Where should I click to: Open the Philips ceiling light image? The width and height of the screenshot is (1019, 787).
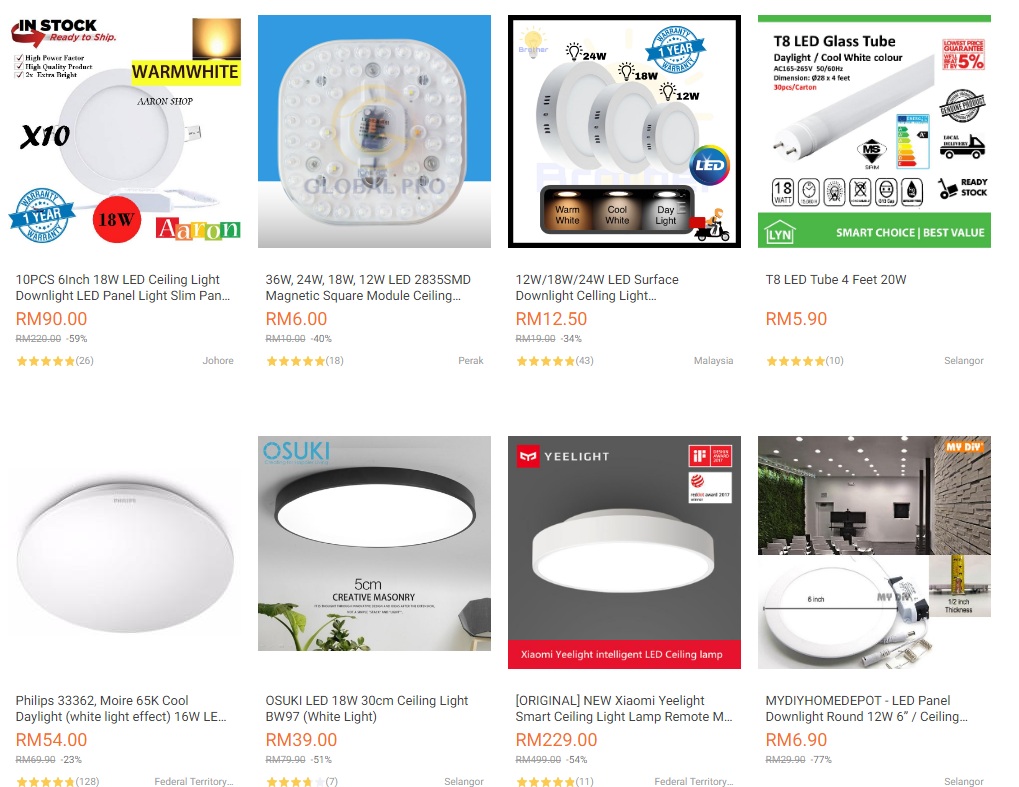(124, 552)
